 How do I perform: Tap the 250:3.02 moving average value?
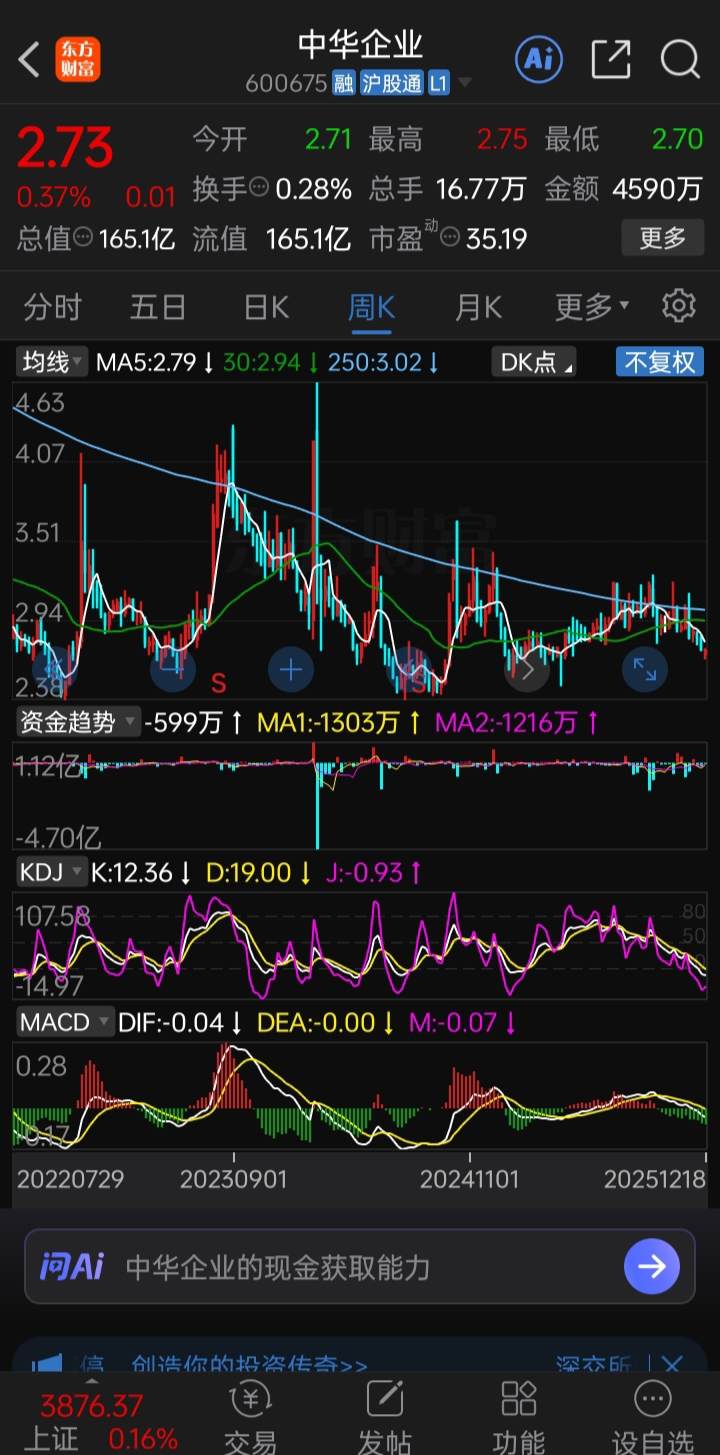(375, 362)
